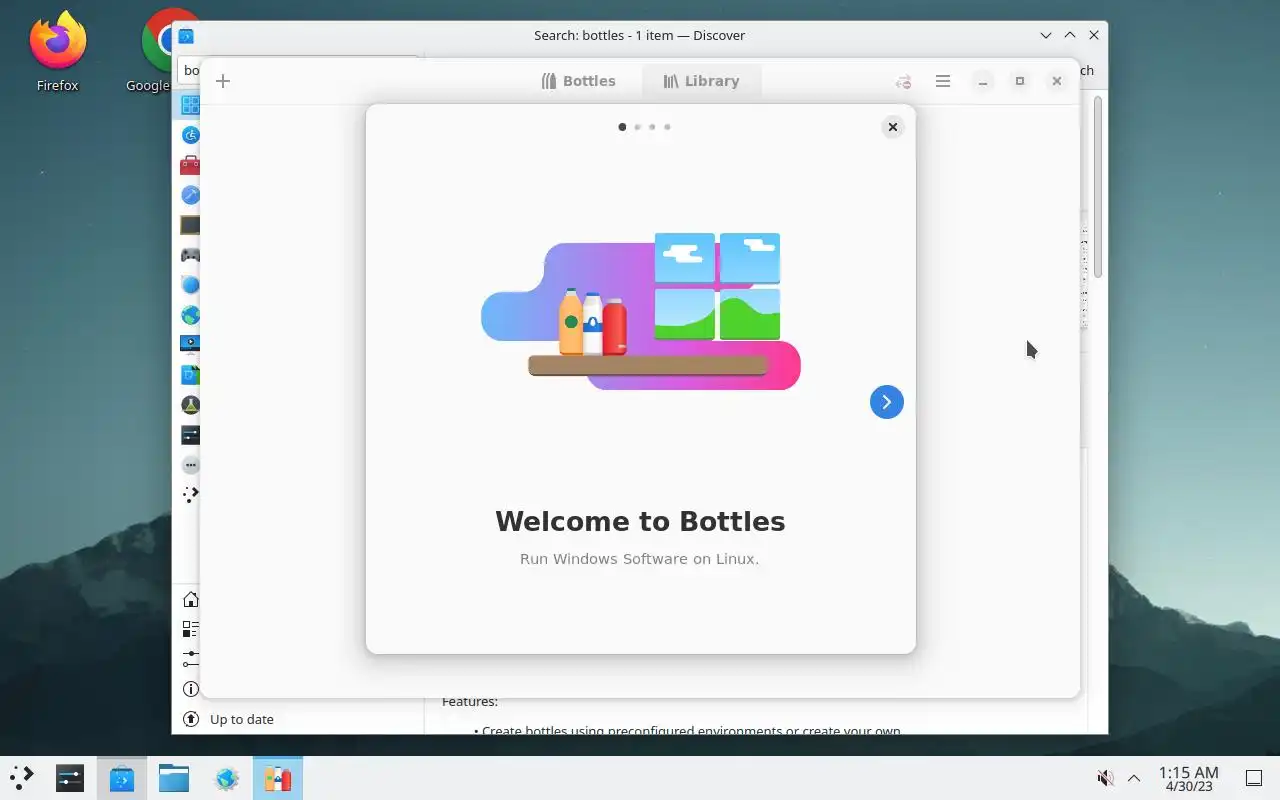Switch to the Library tab

coord(701,81)
